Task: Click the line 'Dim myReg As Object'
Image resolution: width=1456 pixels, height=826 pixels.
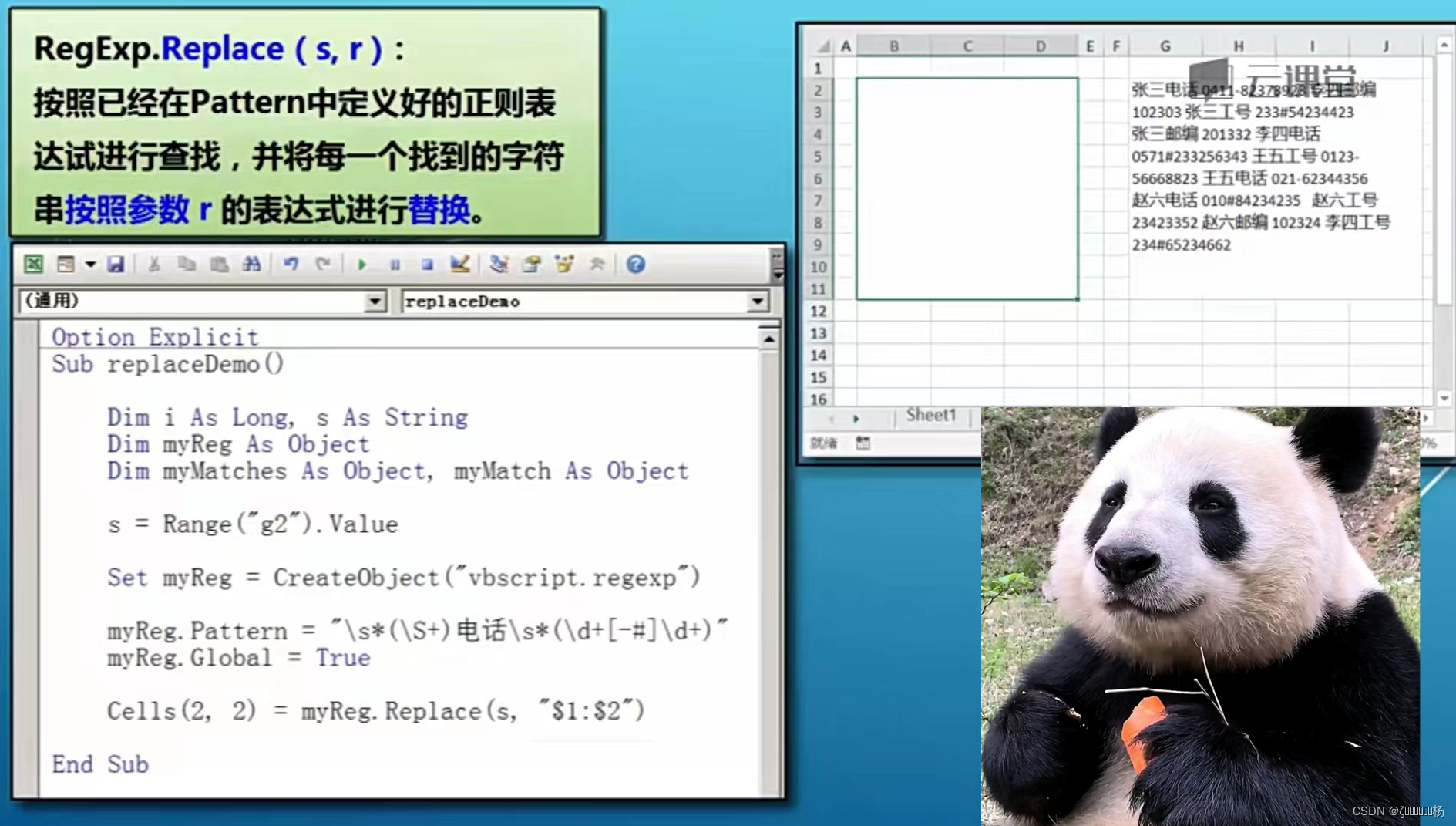Action: click(x=238, y=444)
